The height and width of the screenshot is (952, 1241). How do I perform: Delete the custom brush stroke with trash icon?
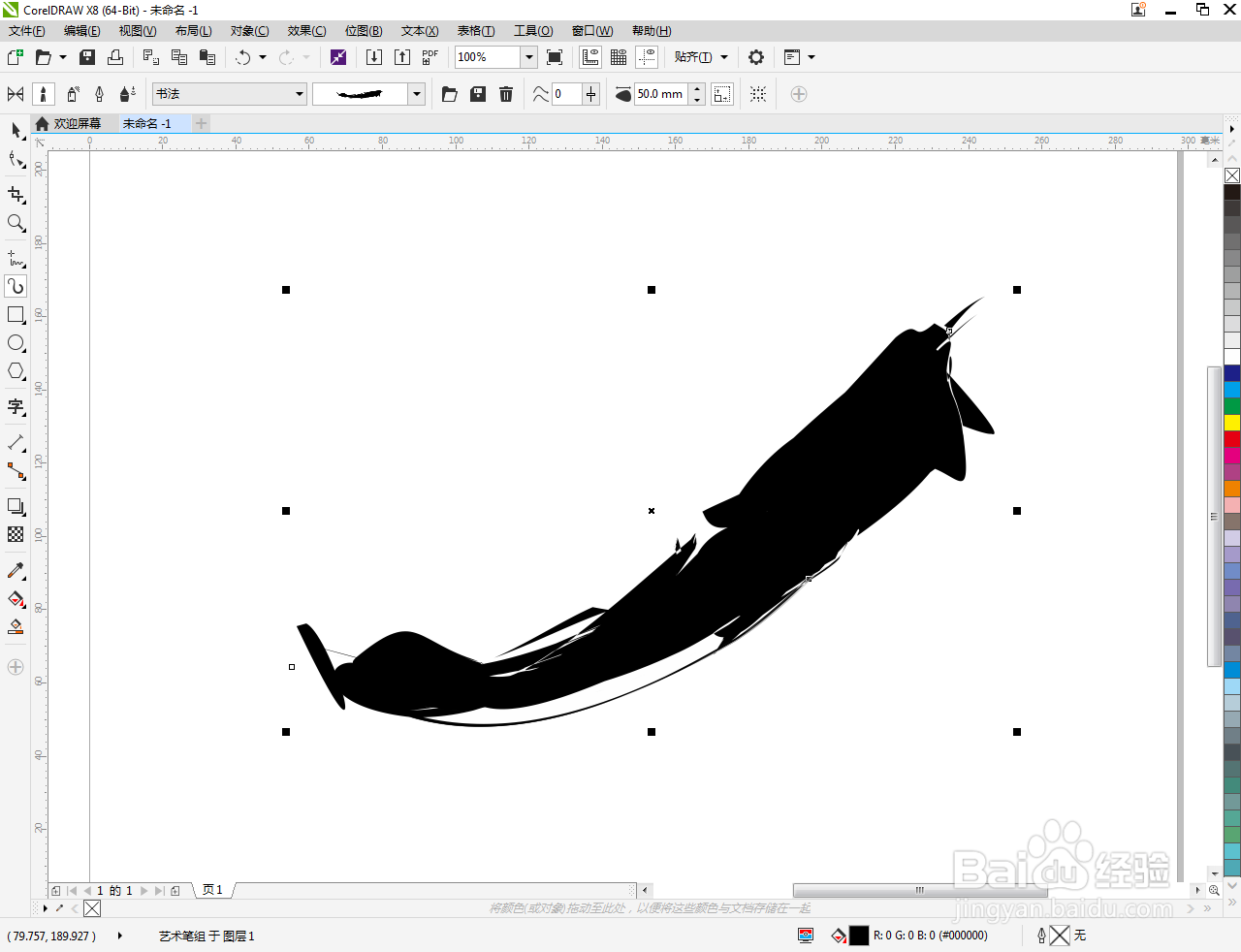tap(506, 94)
